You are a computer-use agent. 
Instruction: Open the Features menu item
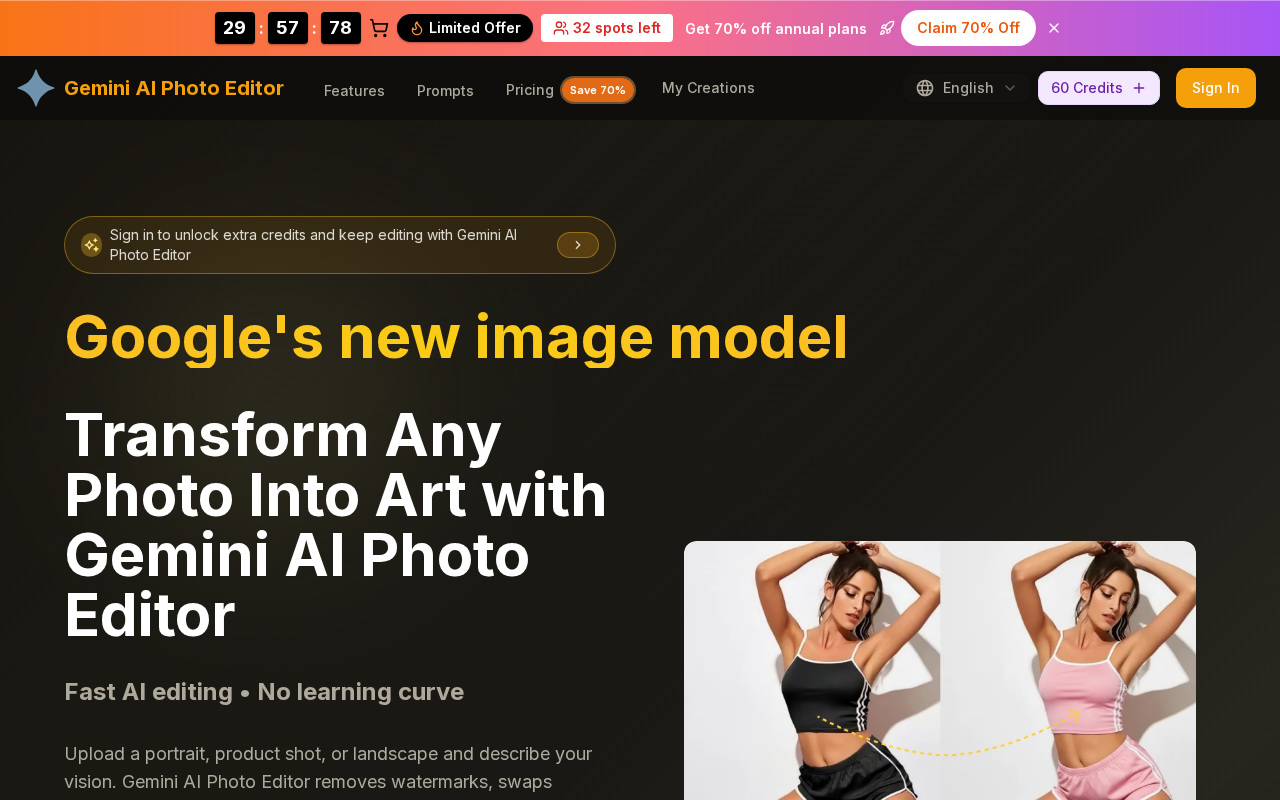tap(354, 90)
